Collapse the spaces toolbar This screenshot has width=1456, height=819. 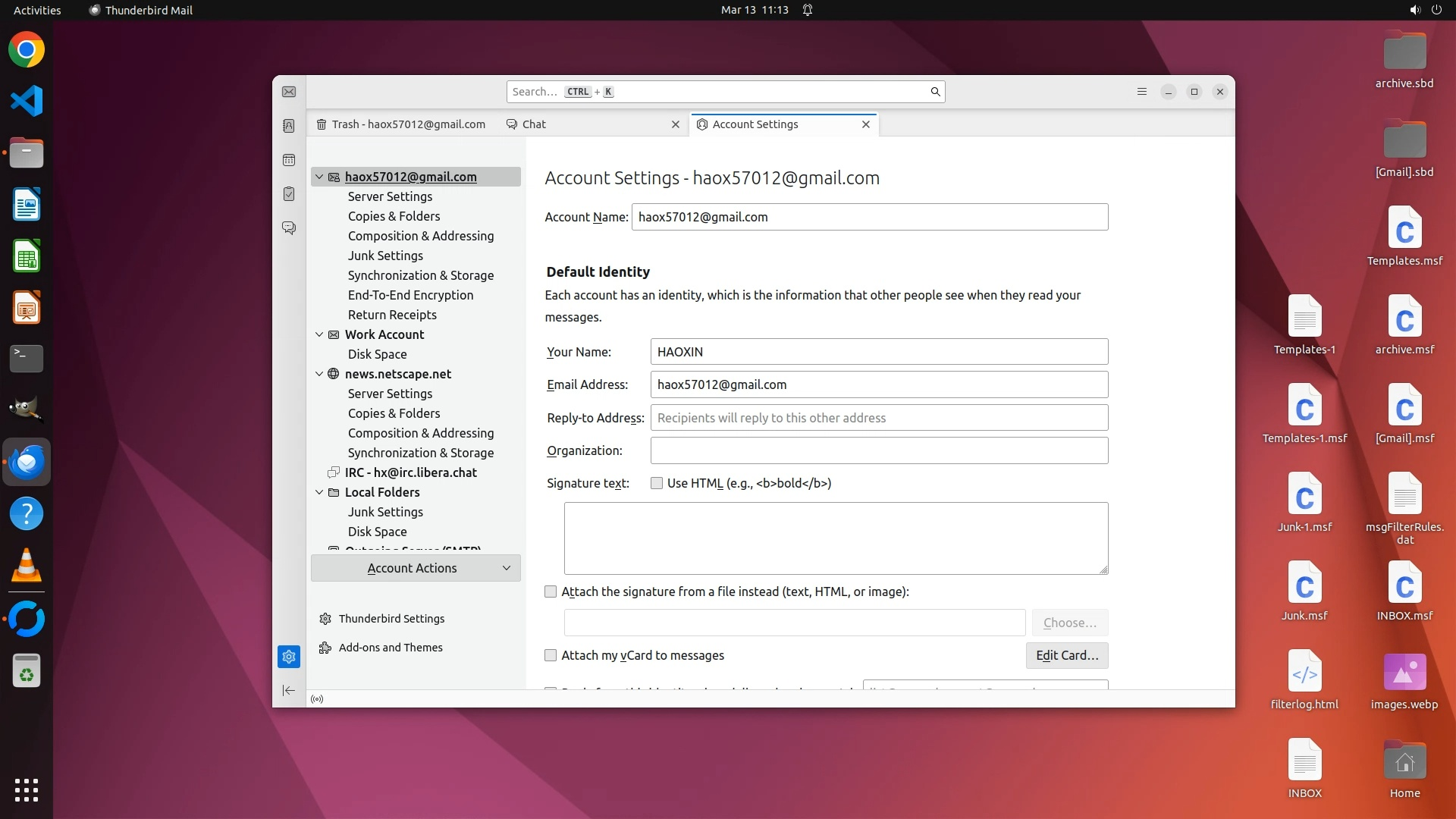point(289,690)
